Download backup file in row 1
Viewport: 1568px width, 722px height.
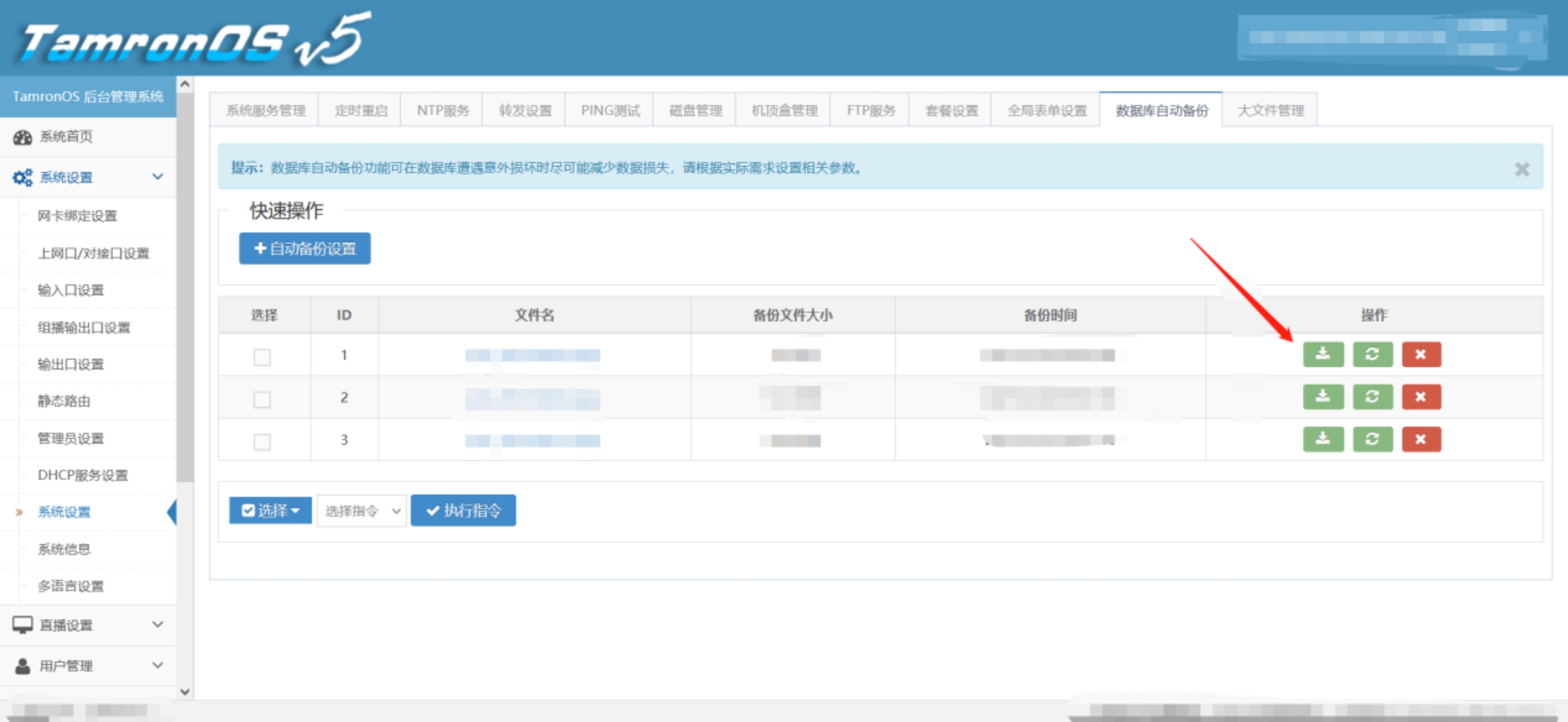point(1323,355)
